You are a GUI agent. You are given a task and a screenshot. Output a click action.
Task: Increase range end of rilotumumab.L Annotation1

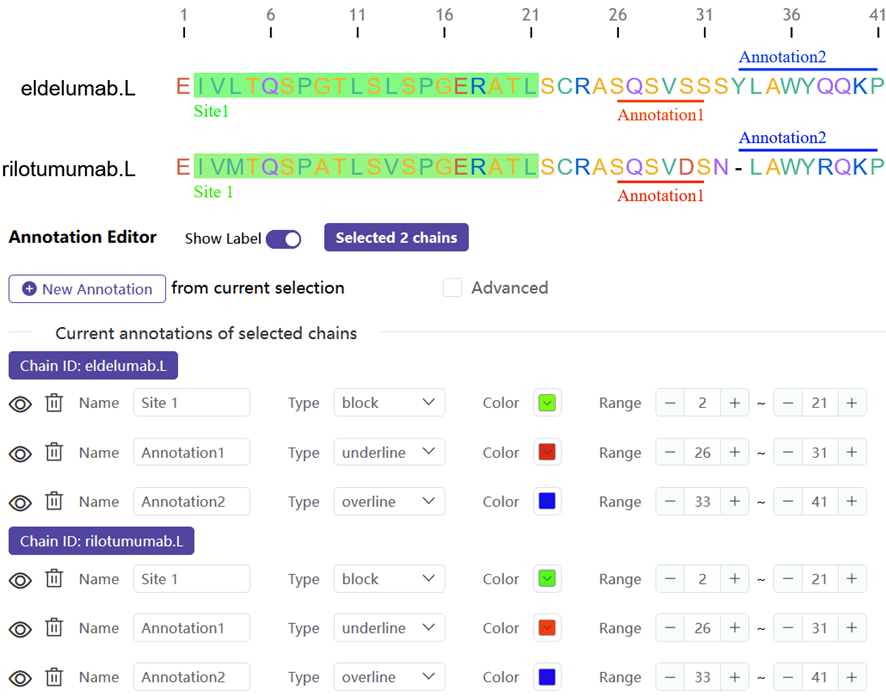[852, 628]
